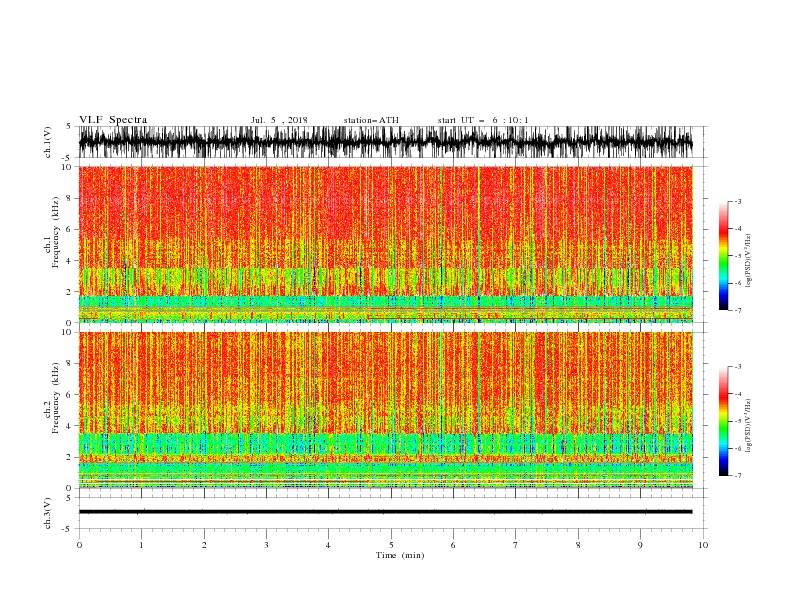Click the '-7' label on ch.2 color bar
This screenshot has height=612, width=792.
pyautogui.click(x=737, y=475)
